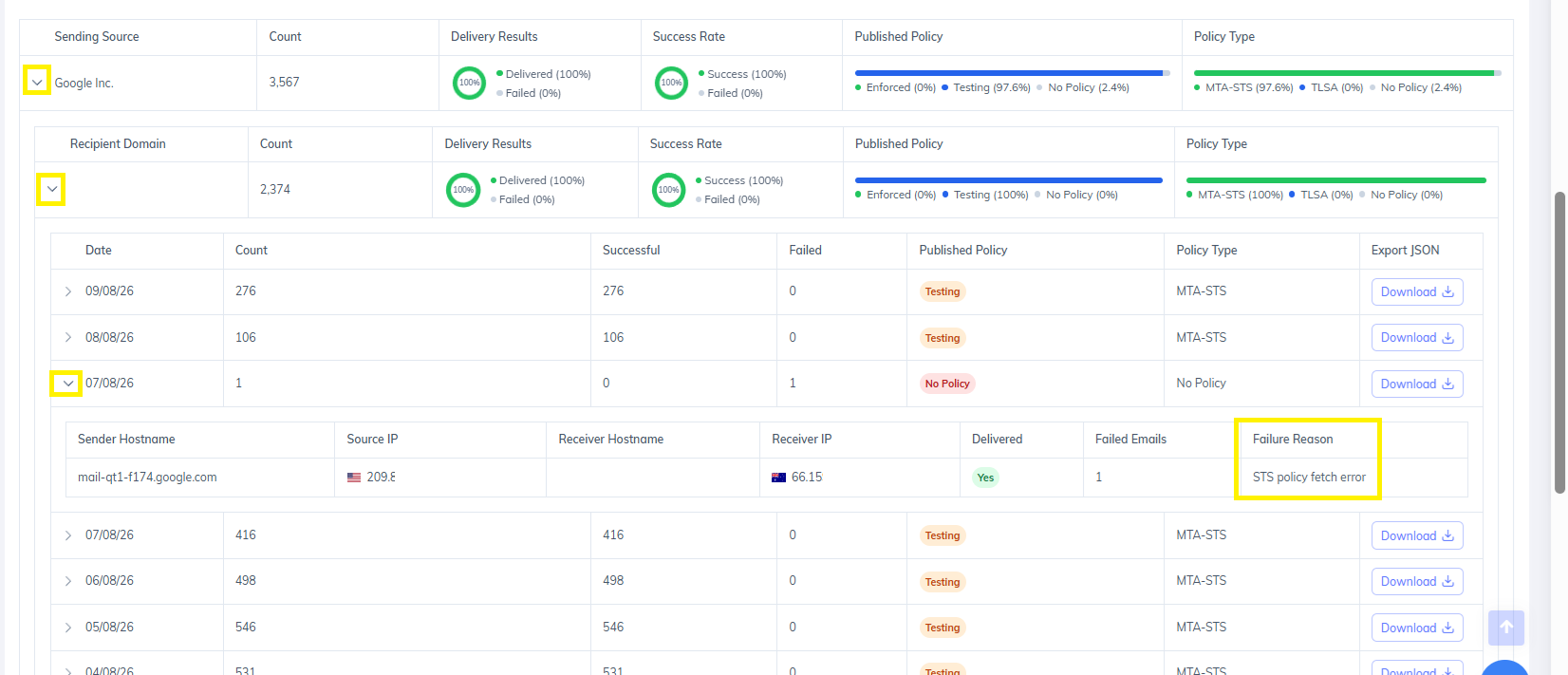
Task: Click the failed emails count link 1
Action: pos(1099,478)
